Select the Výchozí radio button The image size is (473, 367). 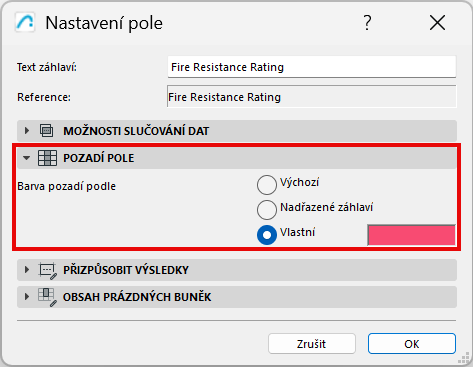[x=267, y=185]
